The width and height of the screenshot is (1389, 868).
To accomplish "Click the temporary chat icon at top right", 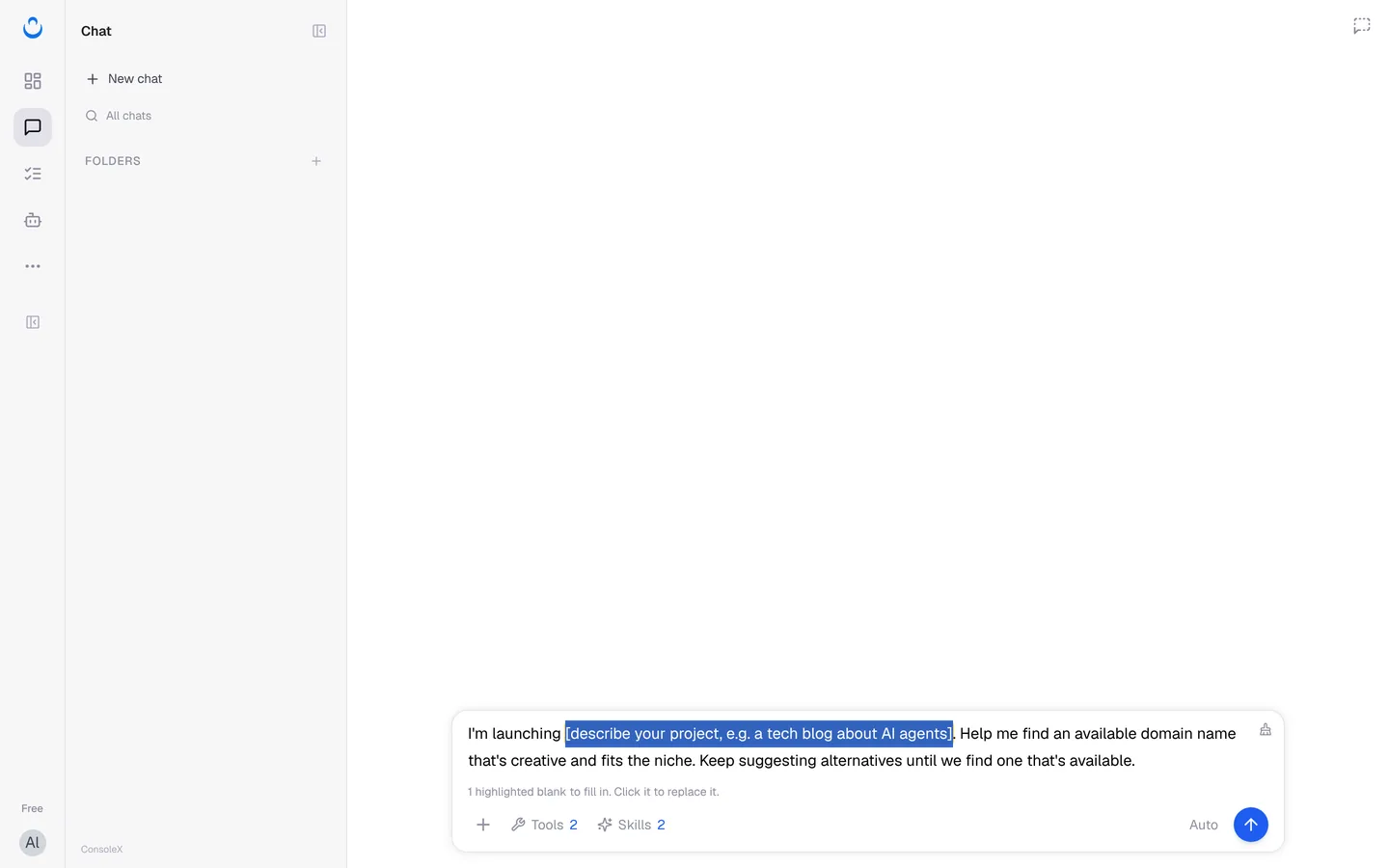I will pyautogui.click(x=1362, y=26).
